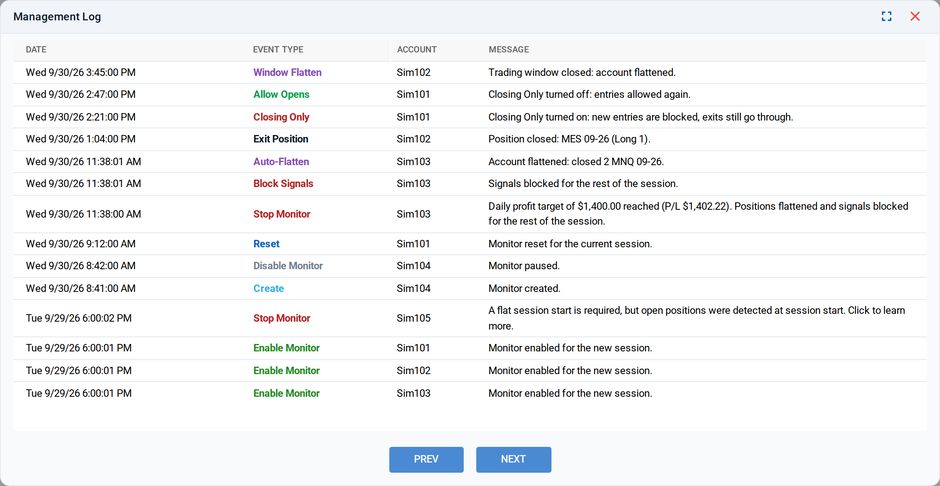Click date Wed 9/30/26 2:47:00 PM
This screenshot has width=940, height=486.
coord(80,95)
